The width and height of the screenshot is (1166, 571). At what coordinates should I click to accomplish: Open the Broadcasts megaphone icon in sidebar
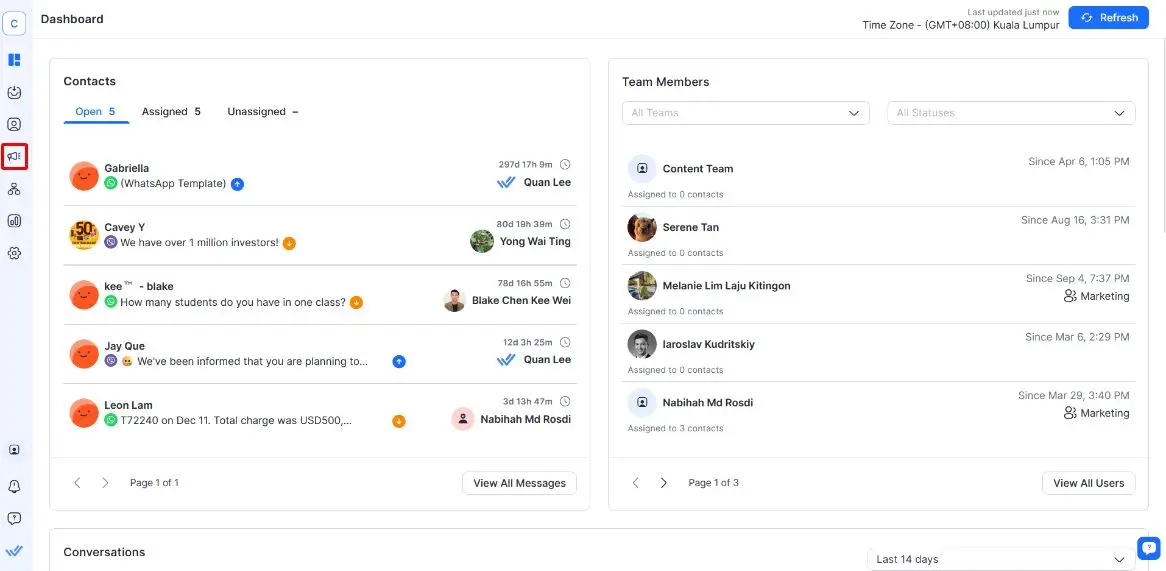14,156
